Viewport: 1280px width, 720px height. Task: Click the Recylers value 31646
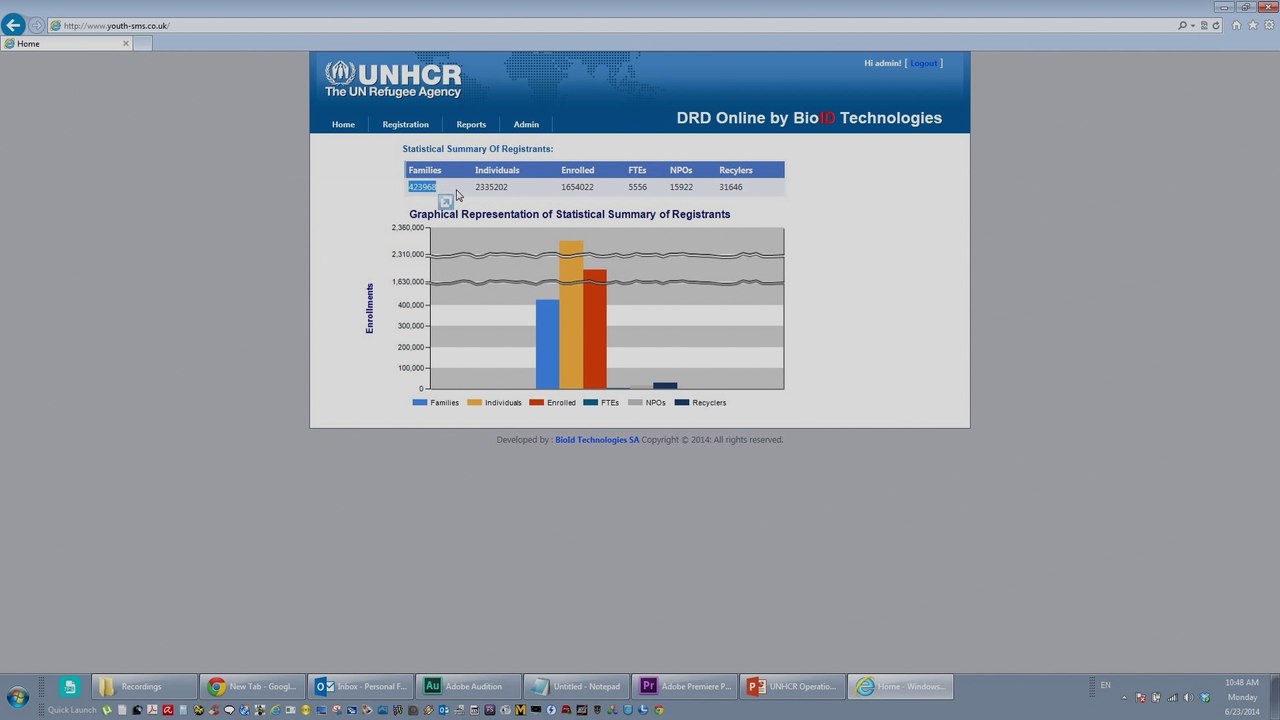[731, 187]
